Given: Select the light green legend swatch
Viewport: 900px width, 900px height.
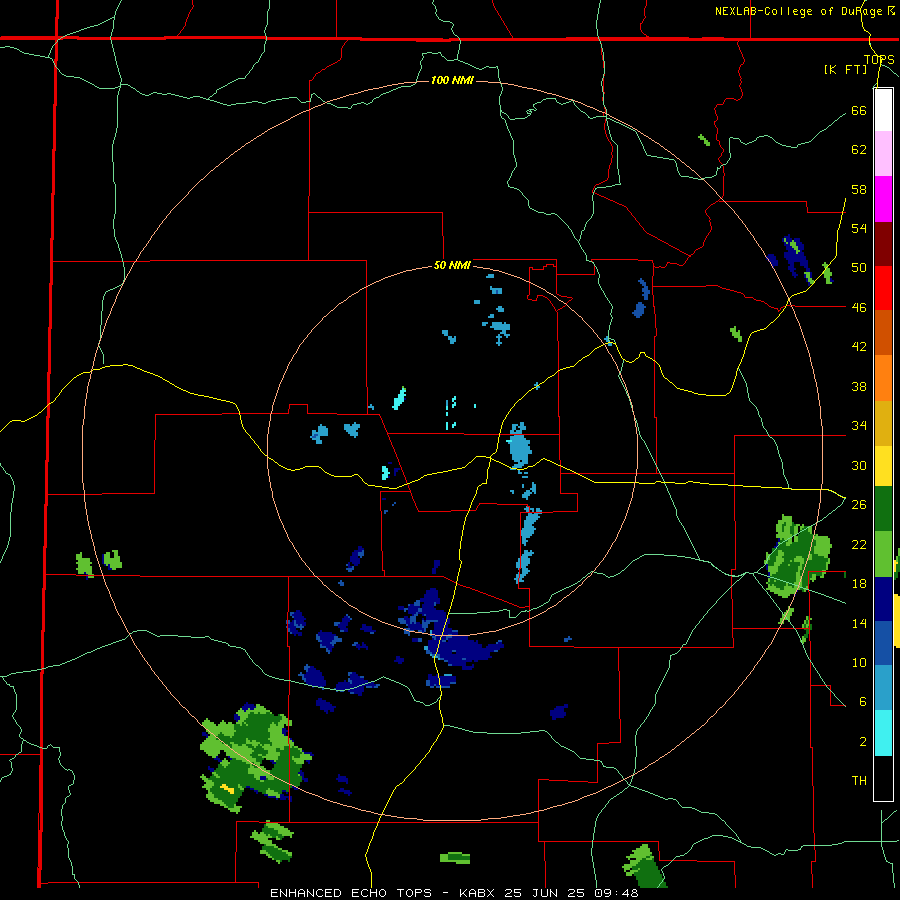Looking at the screenshot, I should tap(883, 554).
